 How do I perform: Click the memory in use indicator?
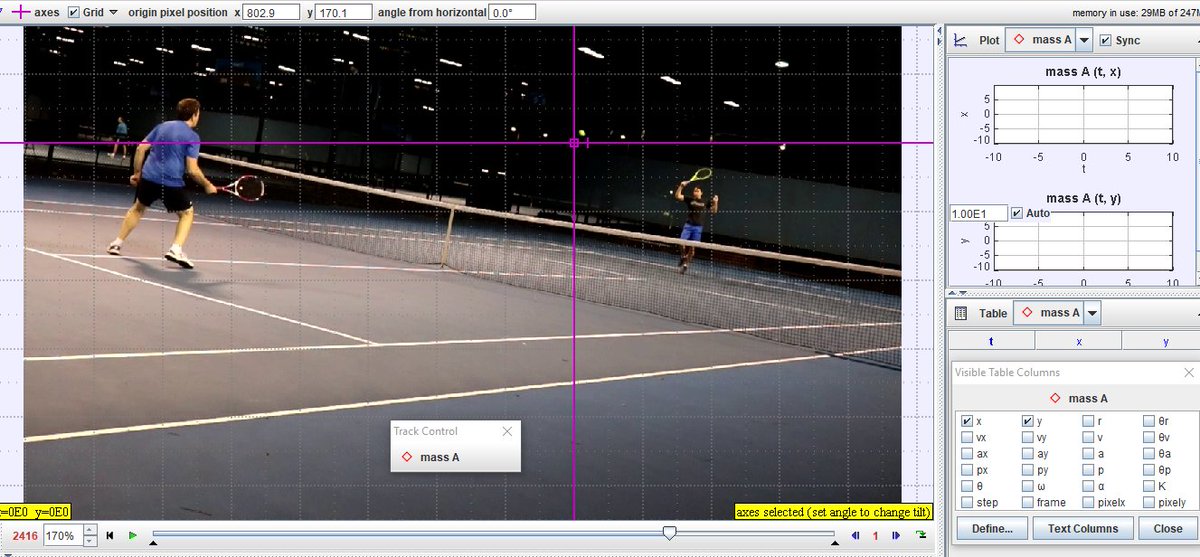1135,12
